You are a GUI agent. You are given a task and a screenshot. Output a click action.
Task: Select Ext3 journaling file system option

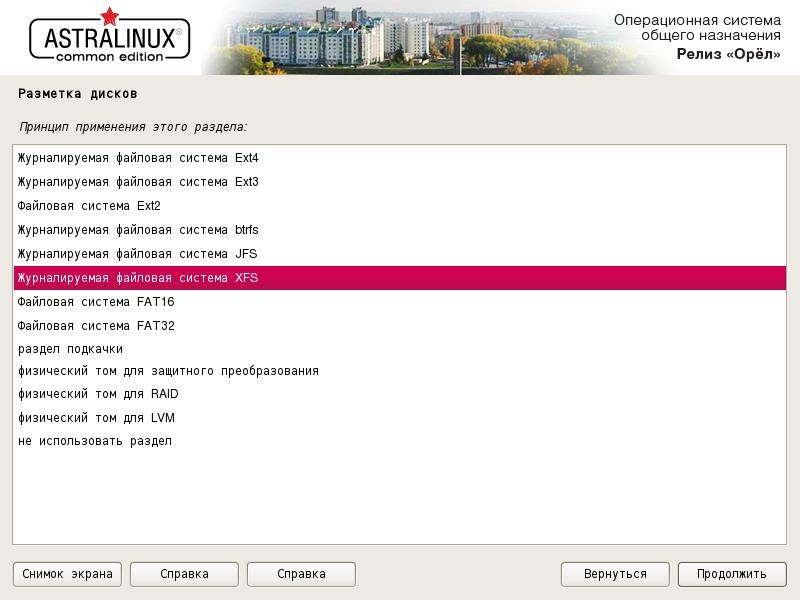pyautogui.click(x=138, y=182)
